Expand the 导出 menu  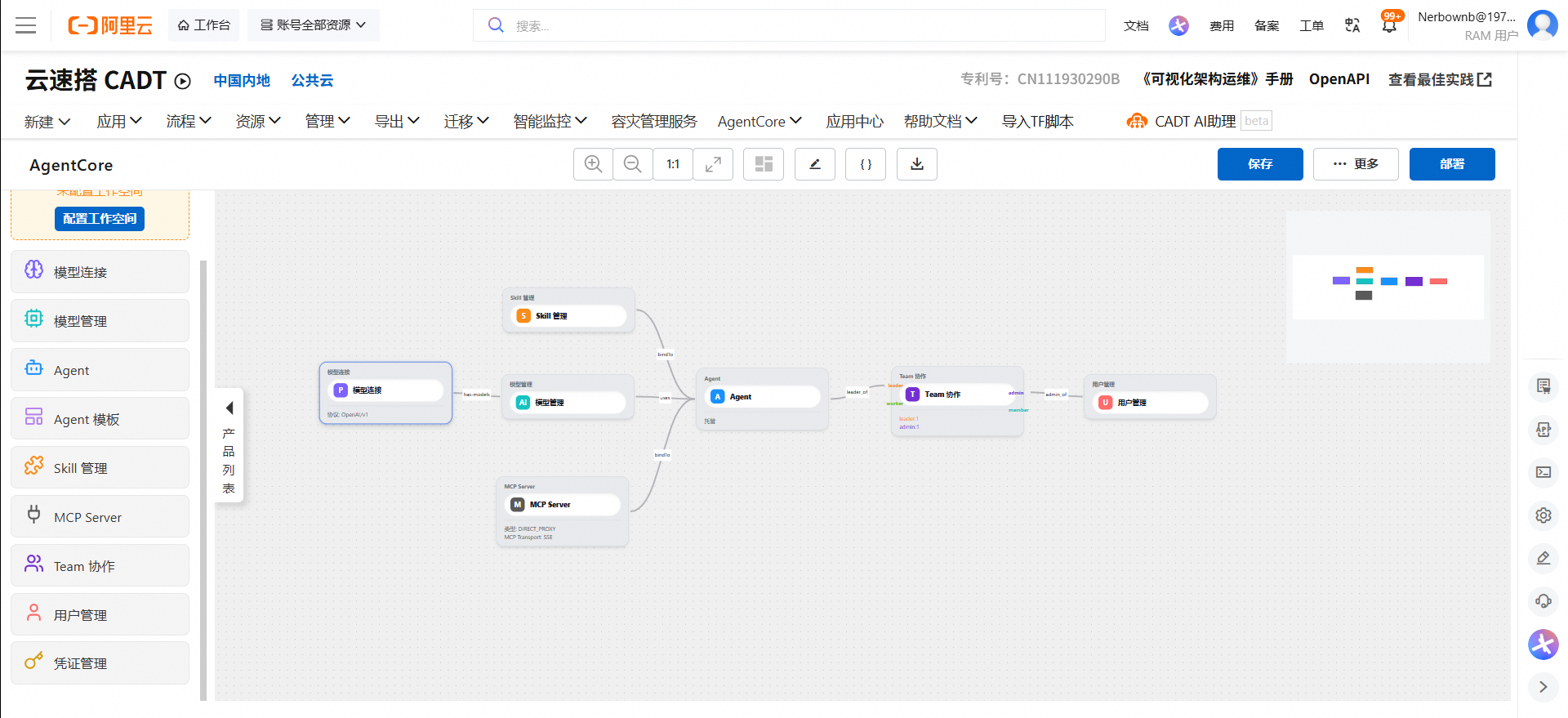pos(397,122)
